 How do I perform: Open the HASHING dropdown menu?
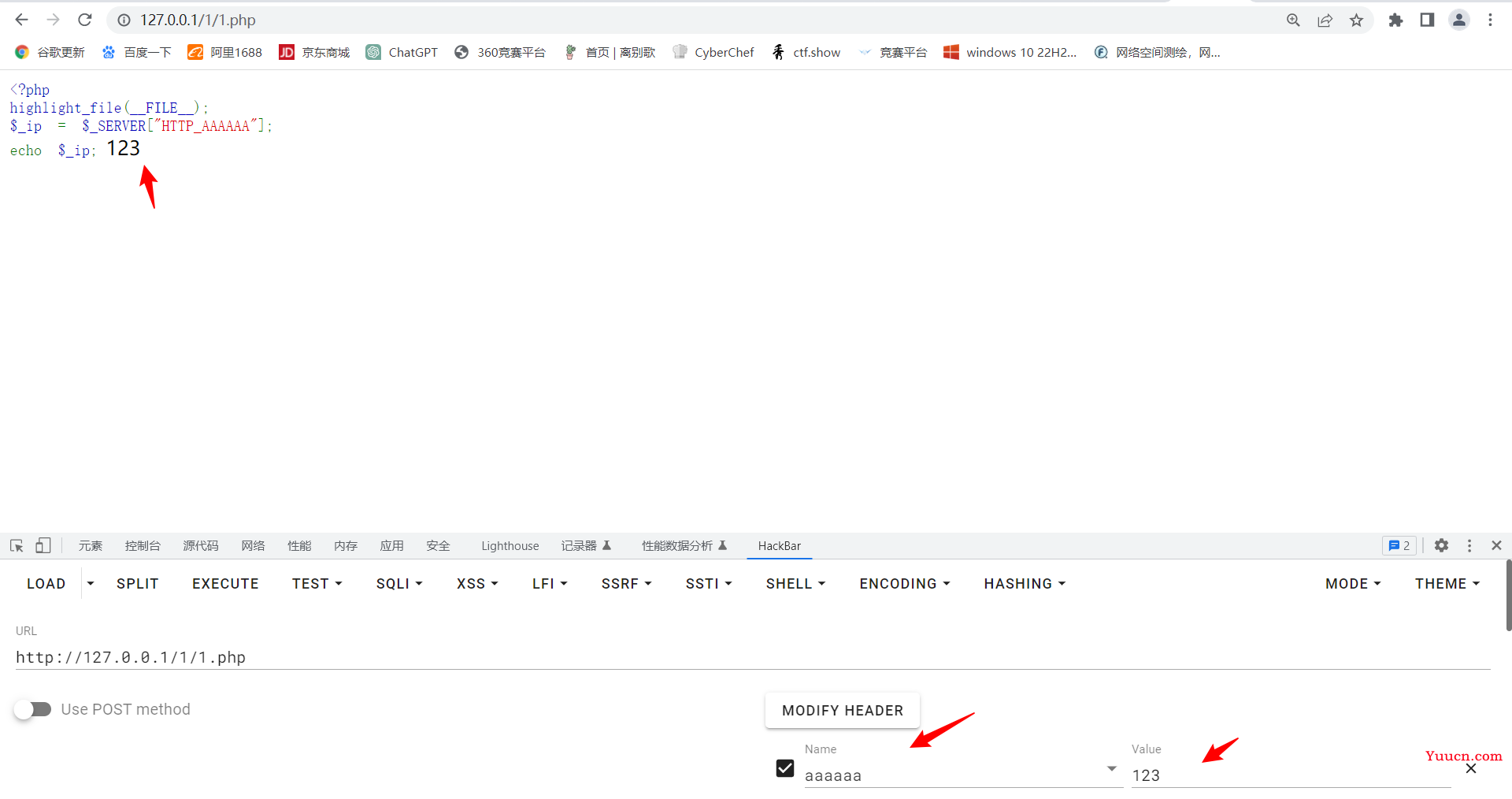click(x=1025, y=584)
